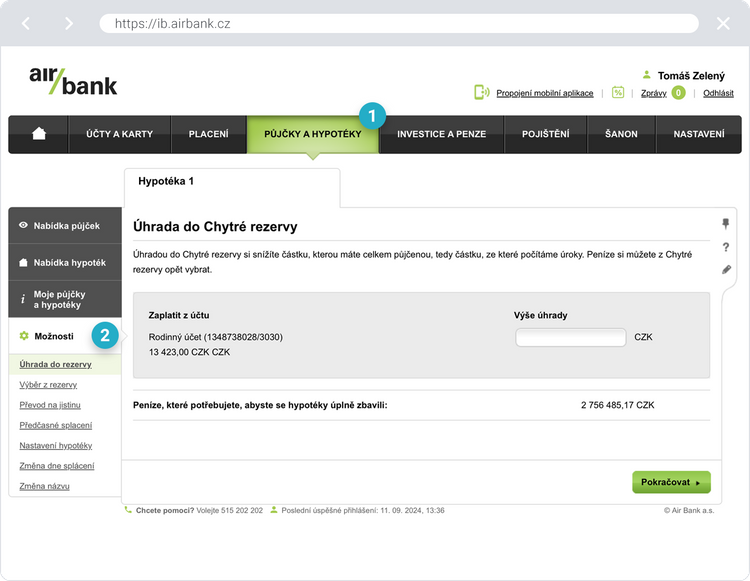Click the mobile app pairing icon
This screenshot has height=581, width=750.
(481, 93)
